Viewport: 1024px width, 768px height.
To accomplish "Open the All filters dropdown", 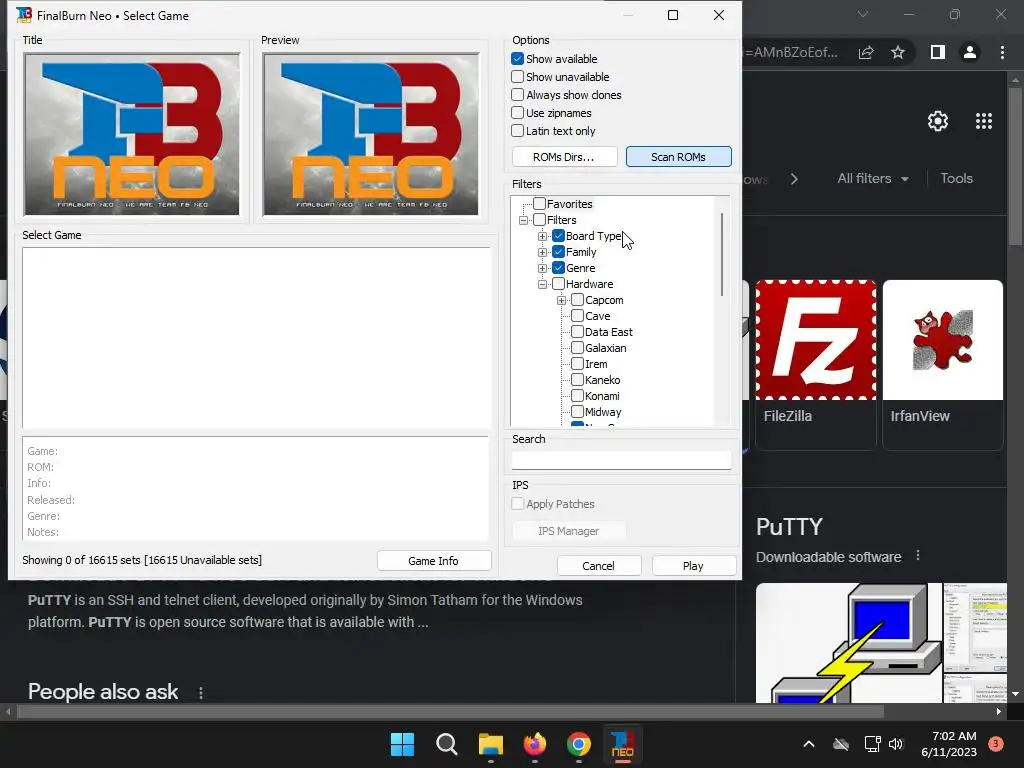I will [x=872, y=178].
